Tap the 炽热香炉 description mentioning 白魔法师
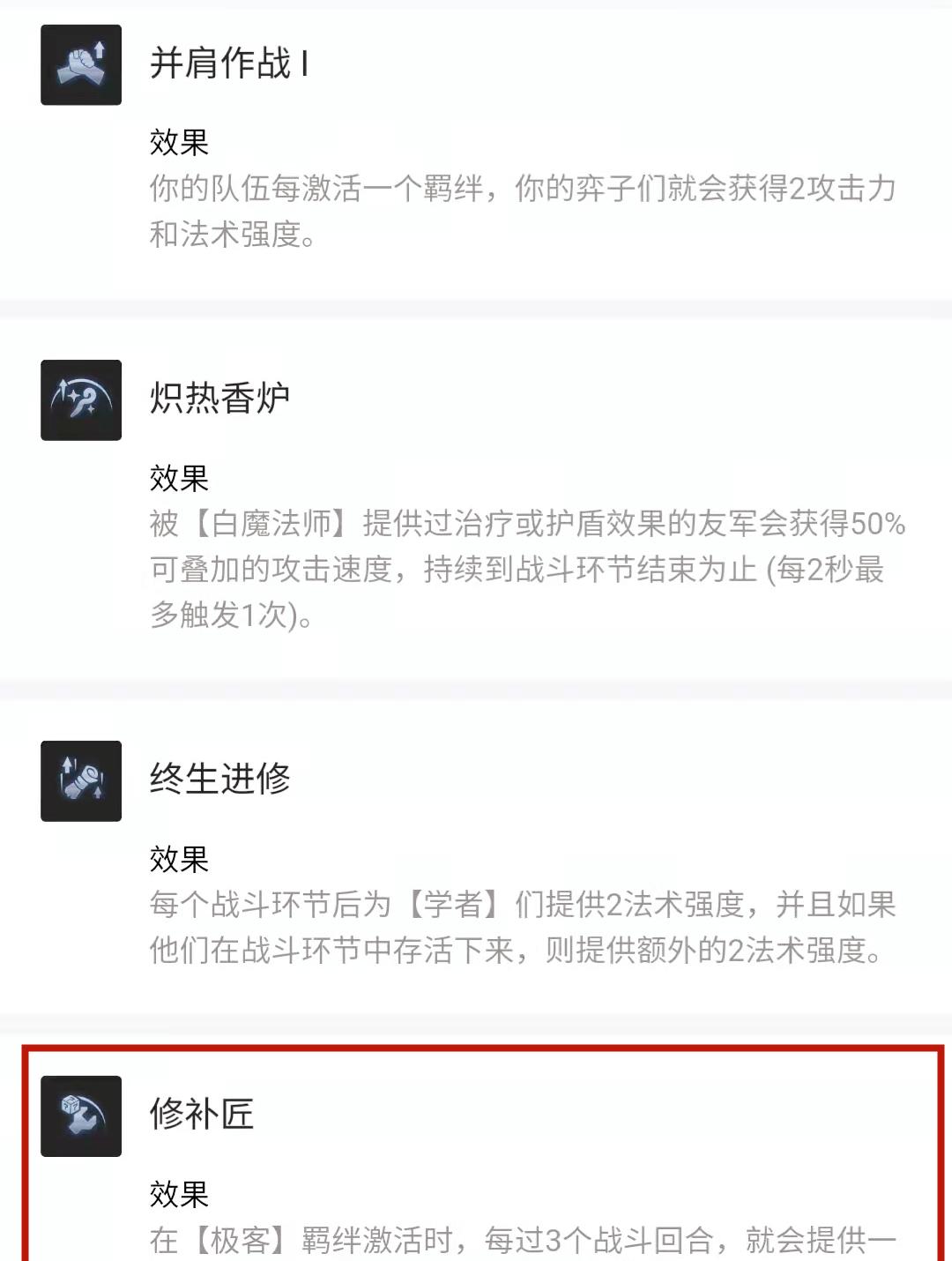This screenshot has height=1261, width=952. [x=527, y=570]
